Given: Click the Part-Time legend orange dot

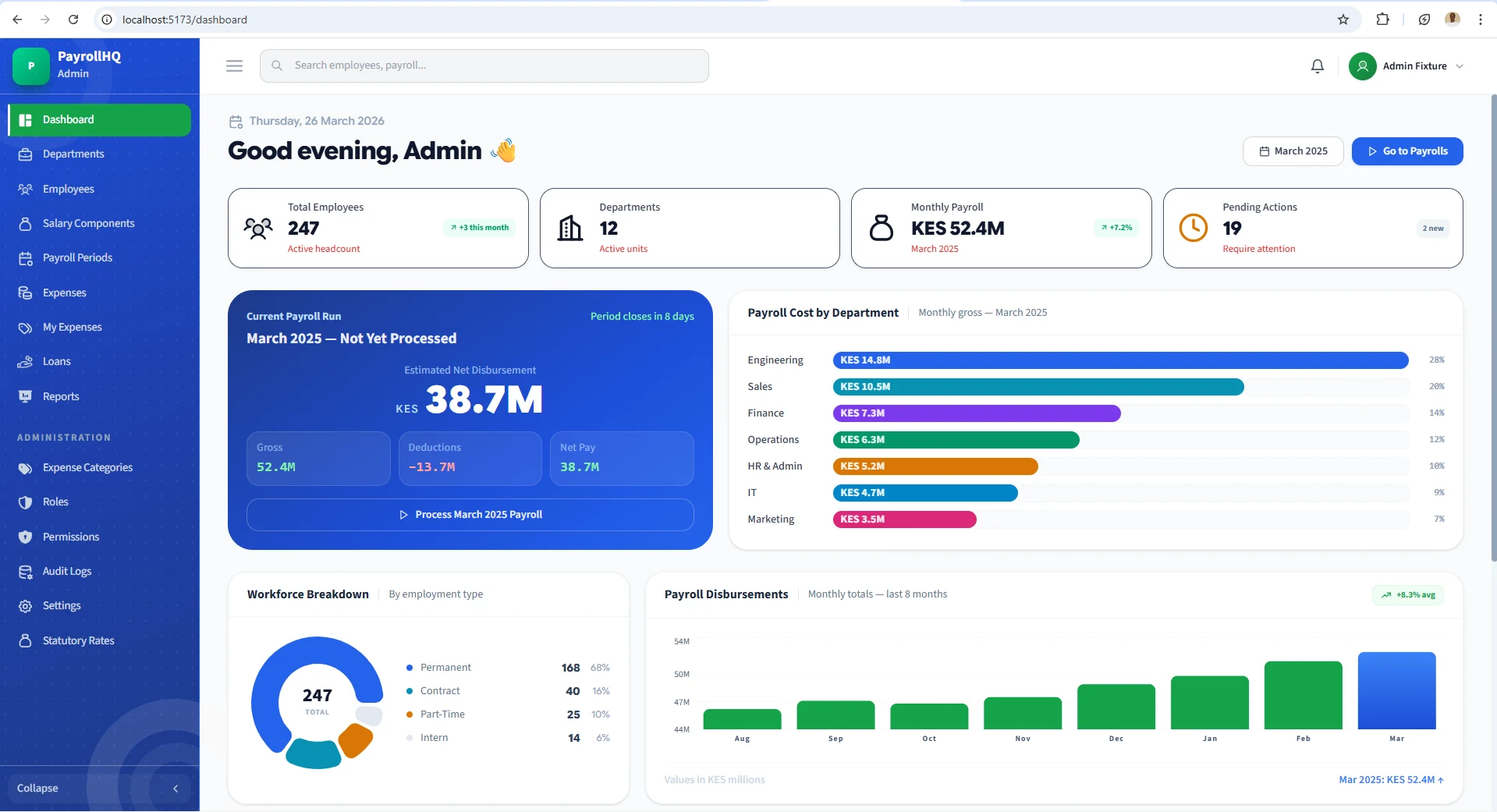Looking at the screenshot, I should [x=410, y=714].
